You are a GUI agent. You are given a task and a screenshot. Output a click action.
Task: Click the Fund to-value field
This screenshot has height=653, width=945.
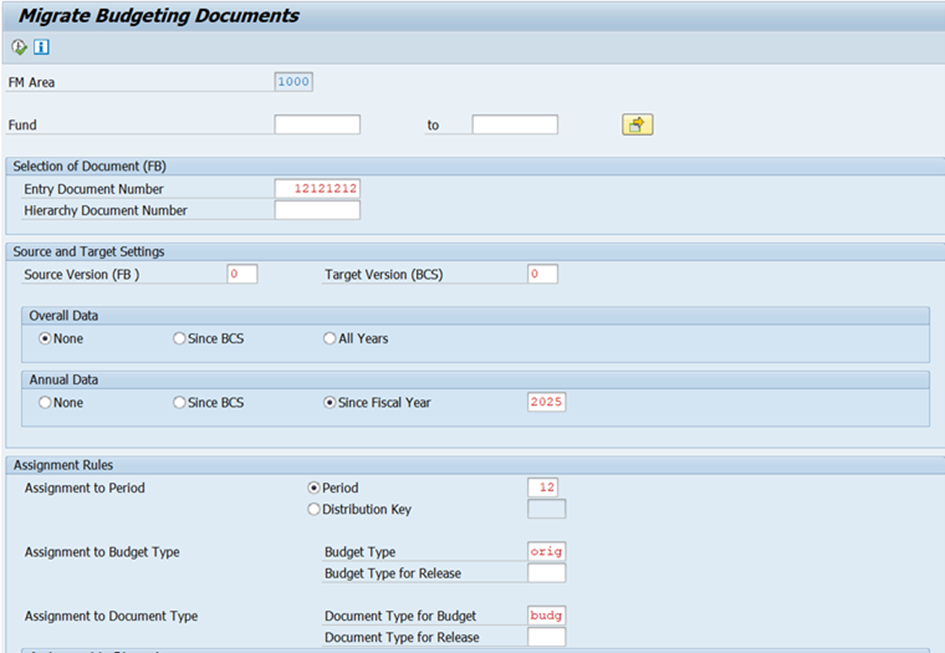pyautogui.click(x=514, y=125)
